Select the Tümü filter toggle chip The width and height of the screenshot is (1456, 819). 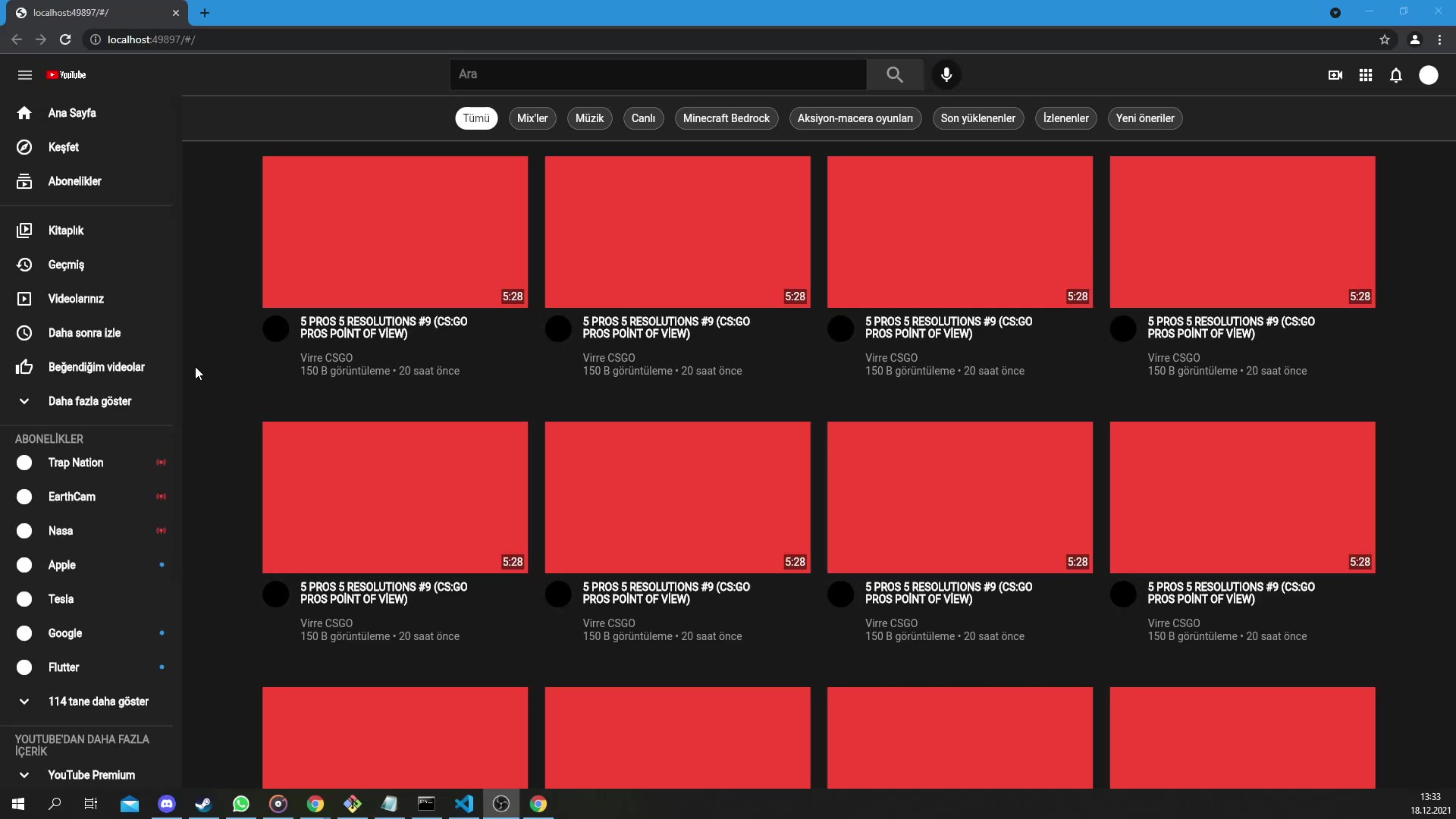[x=476, y=118]
